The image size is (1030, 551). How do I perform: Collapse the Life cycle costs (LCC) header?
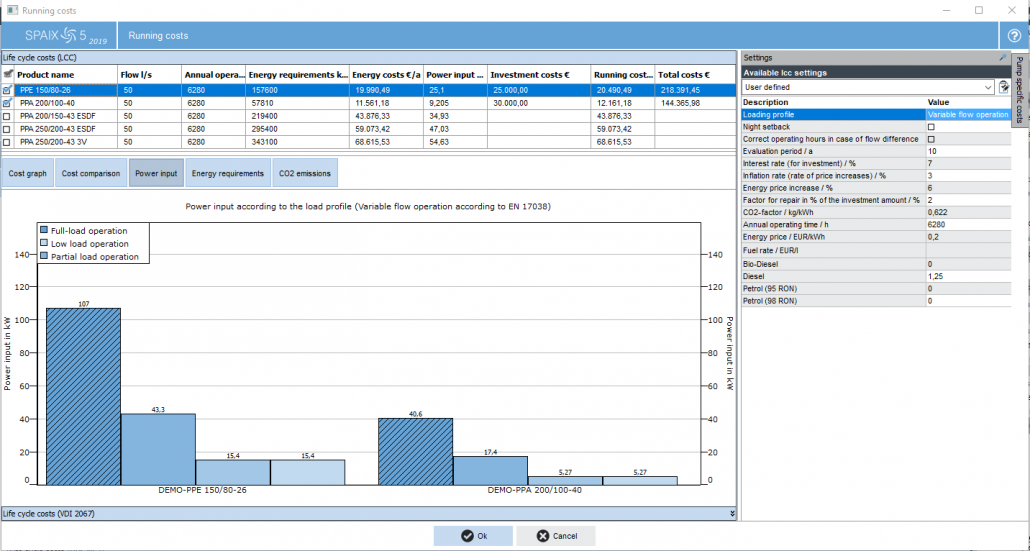[369, 58]
